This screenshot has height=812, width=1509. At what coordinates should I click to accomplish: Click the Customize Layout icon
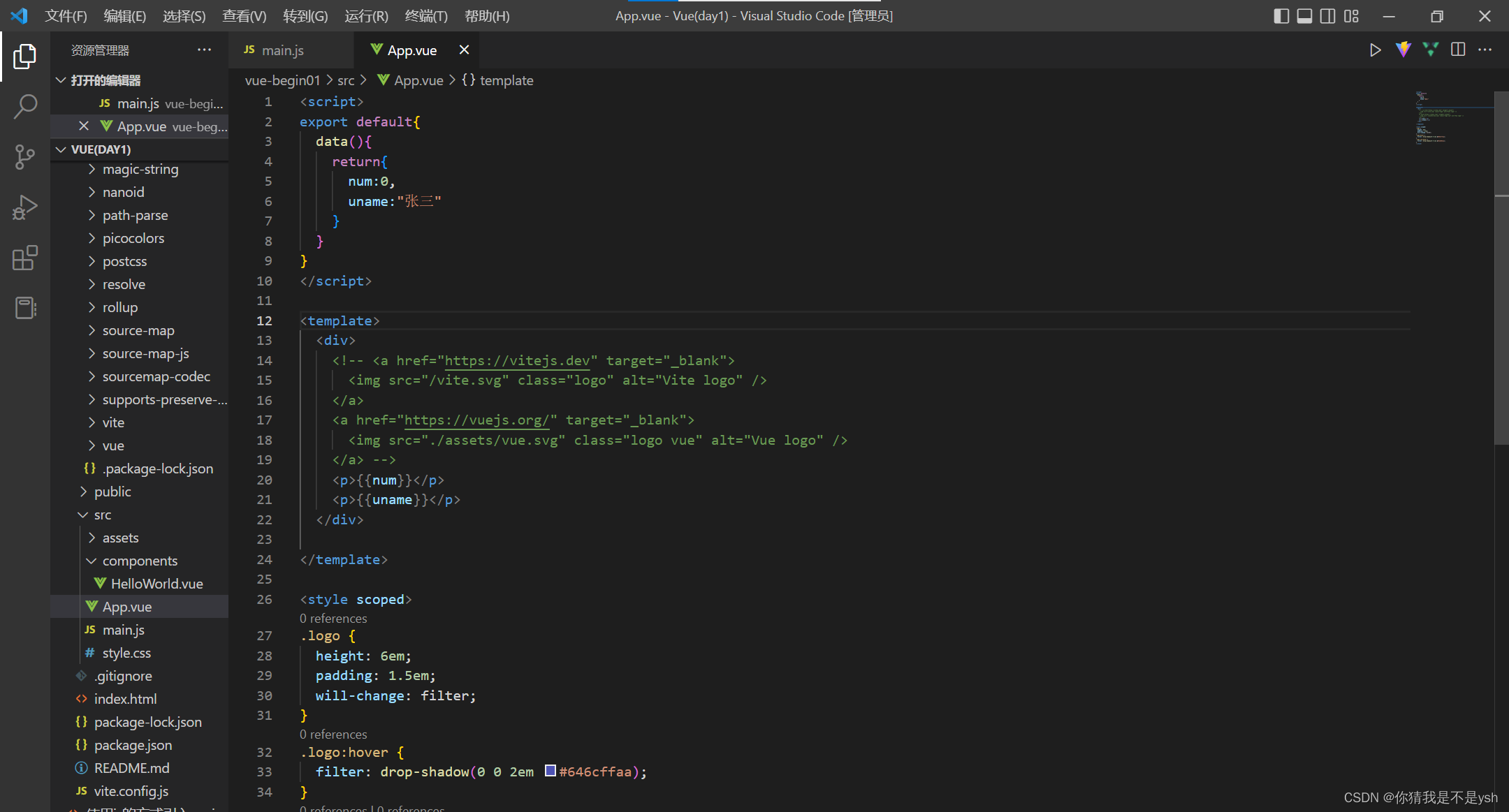click(1351, 16)
